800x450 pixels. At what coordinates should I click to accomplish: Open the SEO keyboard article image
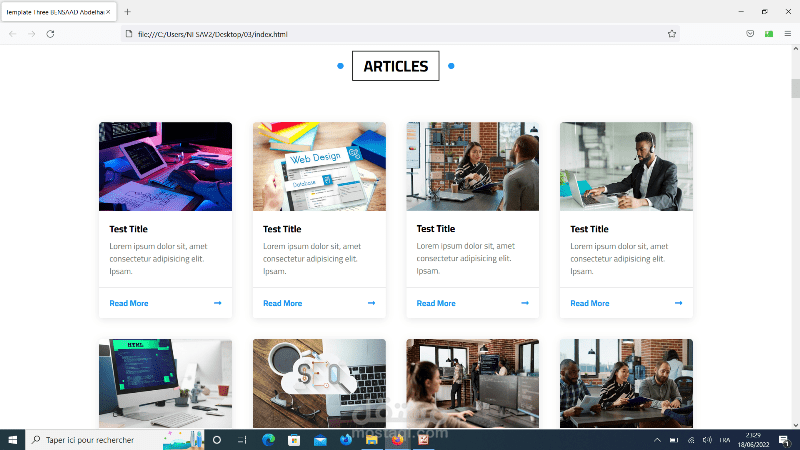pyautogui.click(x=319, y=384)
